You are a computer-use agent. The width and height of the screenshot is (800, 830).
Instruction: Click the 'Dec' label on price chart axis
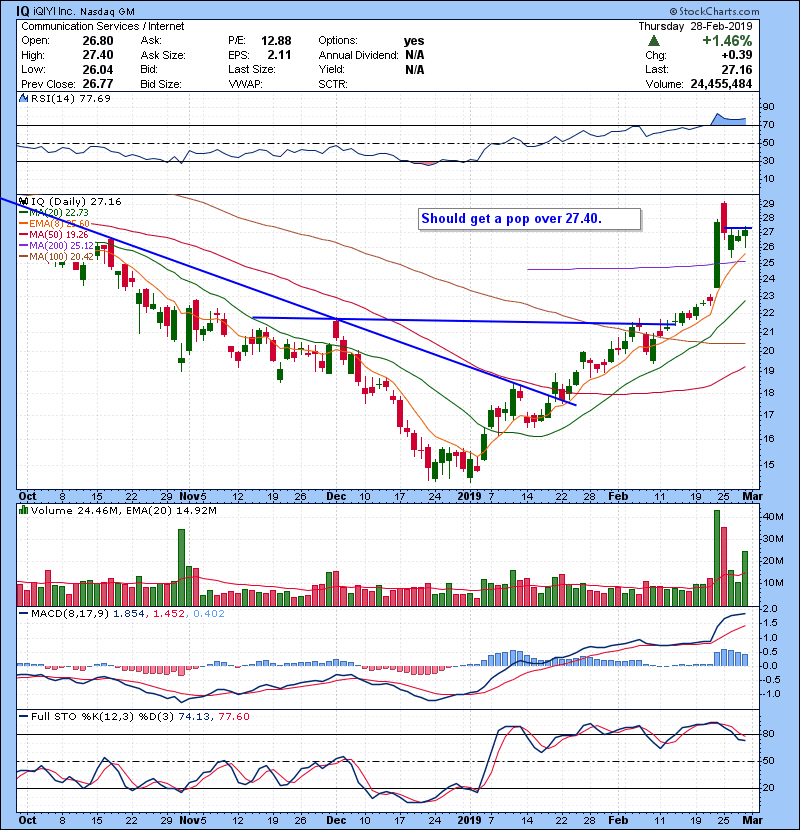click(336, 497)
